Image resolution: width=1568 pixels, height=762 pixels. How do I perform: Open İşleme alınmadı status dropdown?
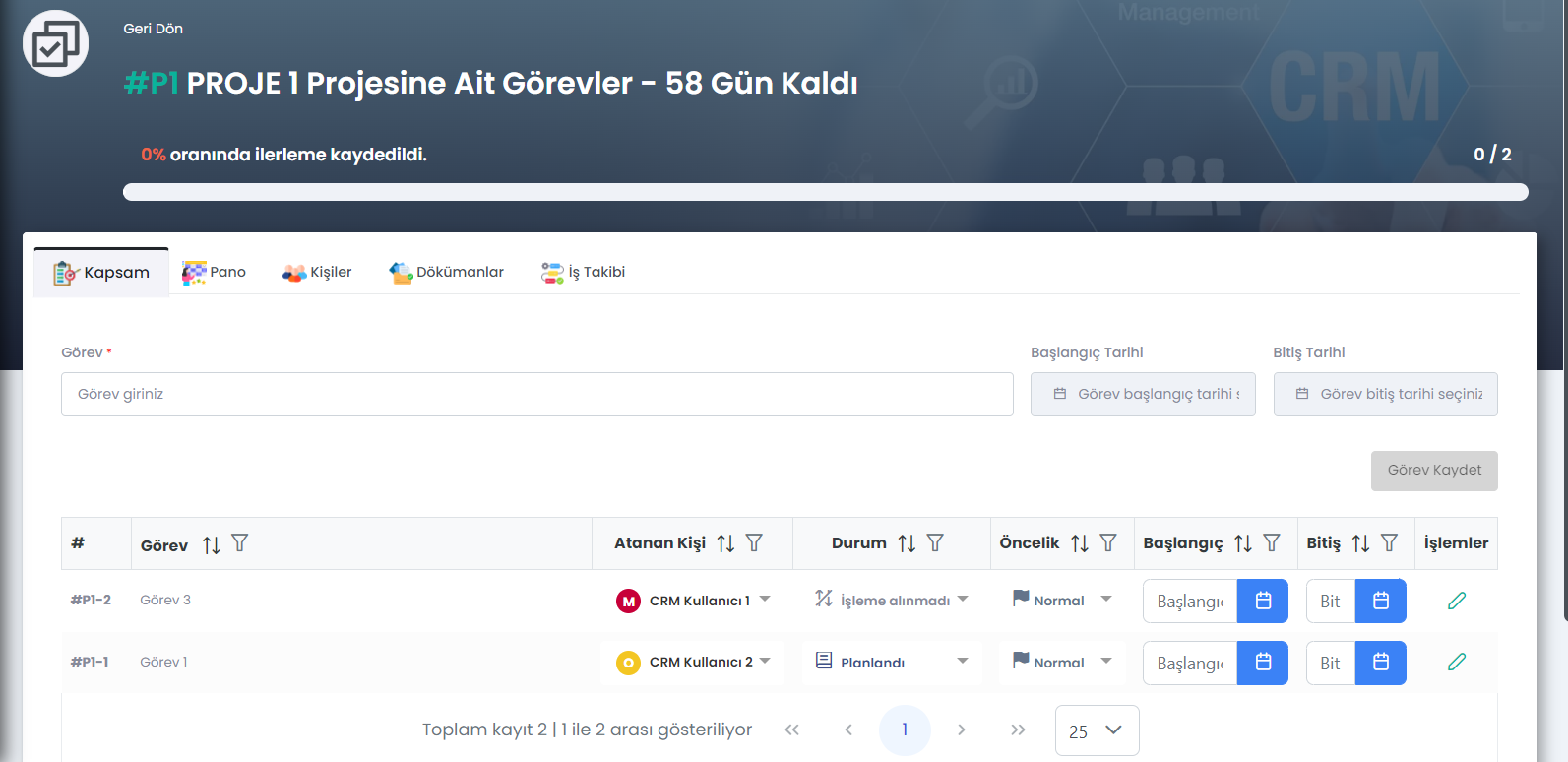click(x=963, y=599)
